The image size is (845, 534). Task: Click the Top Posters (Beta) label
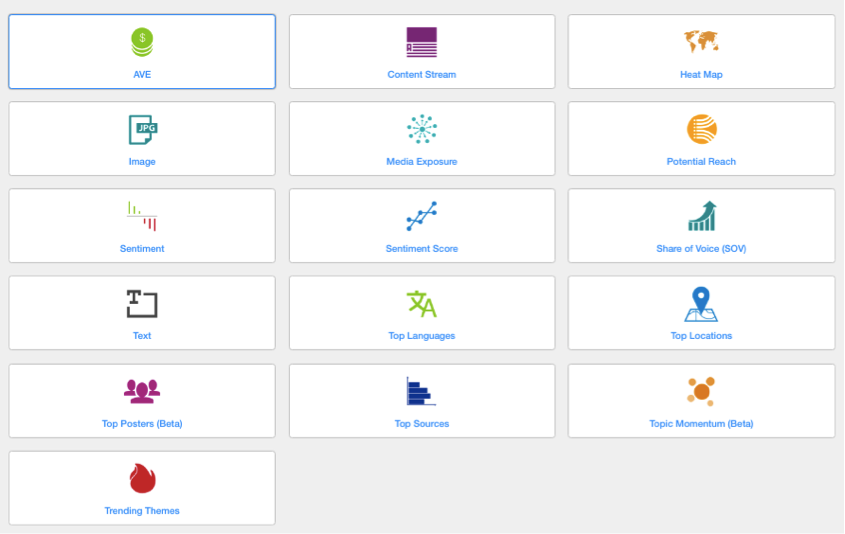pyautogui.click(x=142, y=424)
